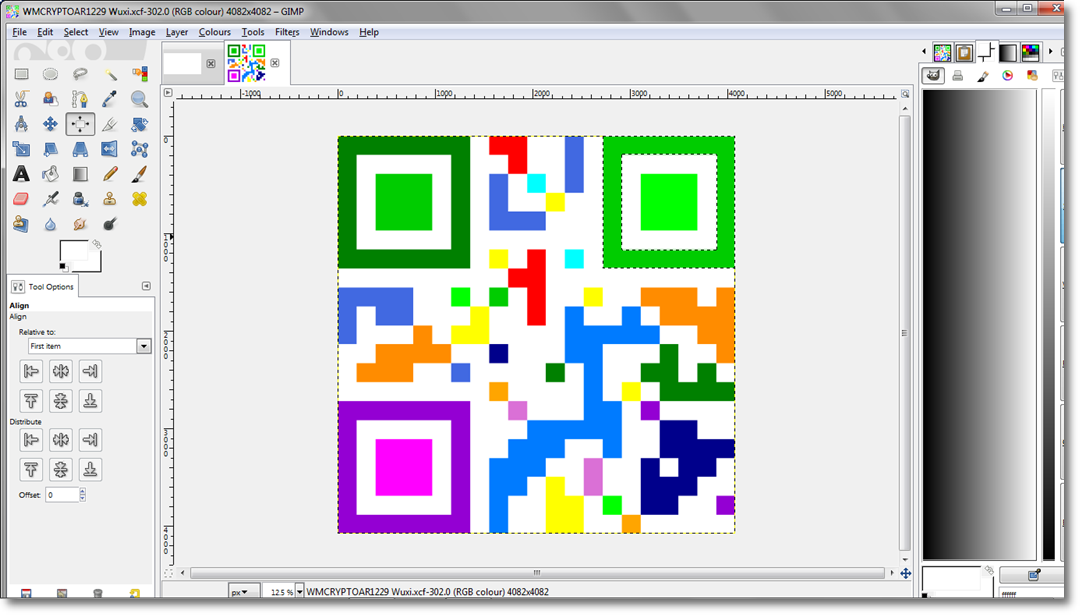Open the Select menu
The width and height of the screenshot is (1080, 615).
tap(76, 32)
